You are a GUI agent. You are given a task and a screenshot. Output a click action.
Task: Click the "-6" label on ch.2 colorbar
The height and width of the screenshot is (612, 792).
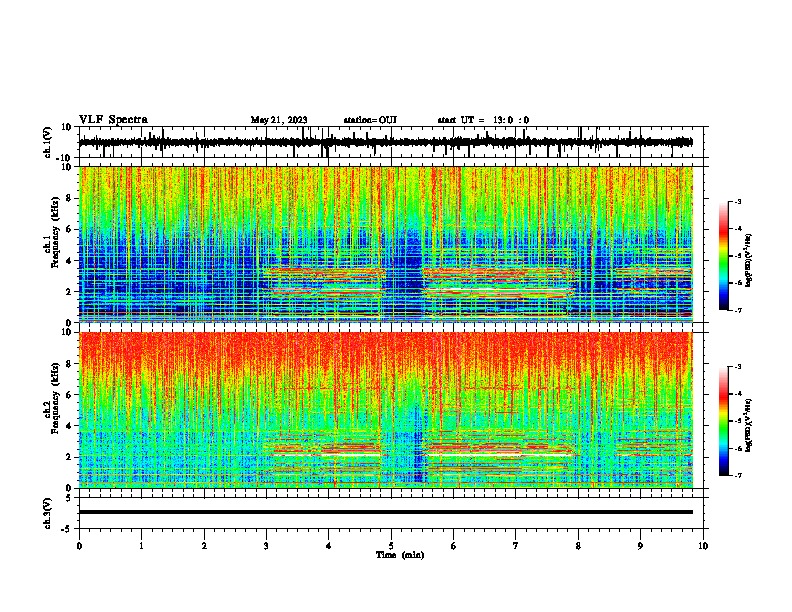tap(738, 448)
